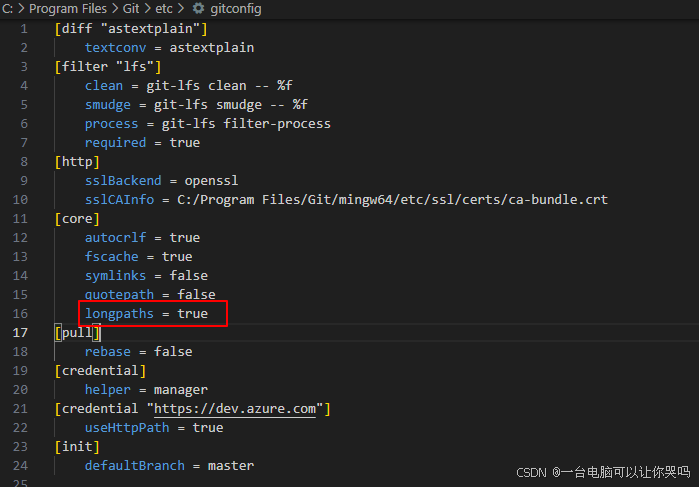The height and width of the screenshot is (487, 699).
Task: Click the 'autocrlf' key
Action: [115, 238]
